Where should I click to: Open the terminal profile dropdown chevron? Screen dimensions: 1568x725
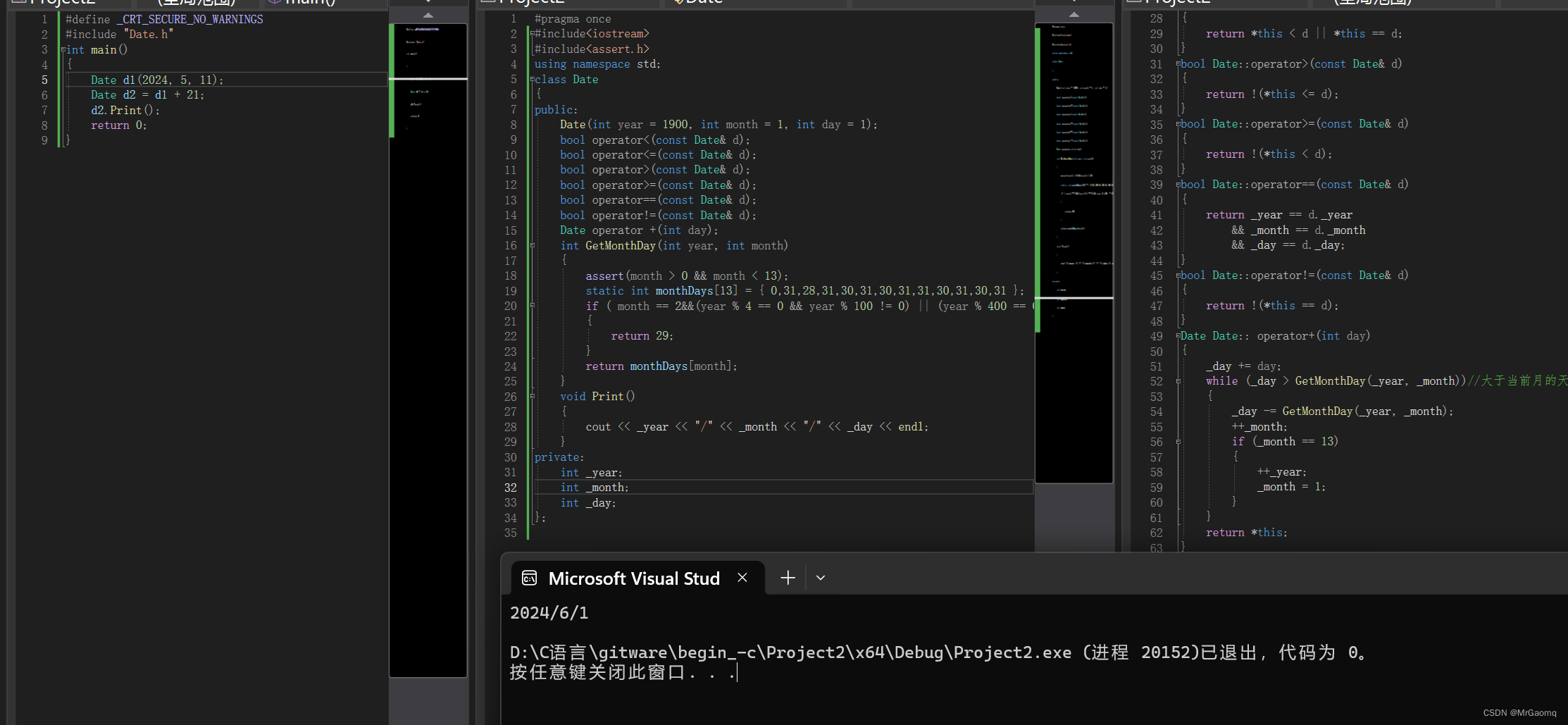[821, 578]
